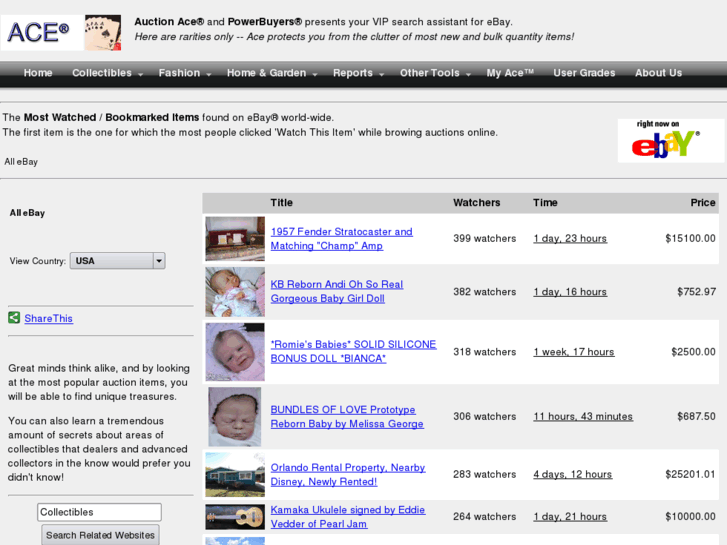Expand the Fashion menu
The width and height of the screenshot is (727, 545).
coord(185,73)
